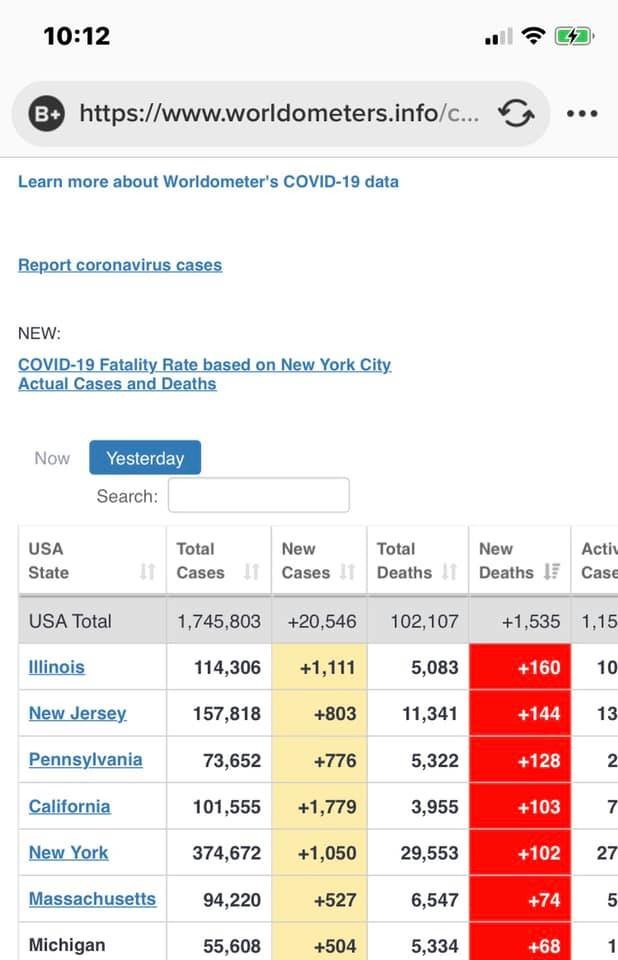Tap the B+ browser badge icon
The height and width of the screenshot is (960, 618).
[x=47, y=114]
